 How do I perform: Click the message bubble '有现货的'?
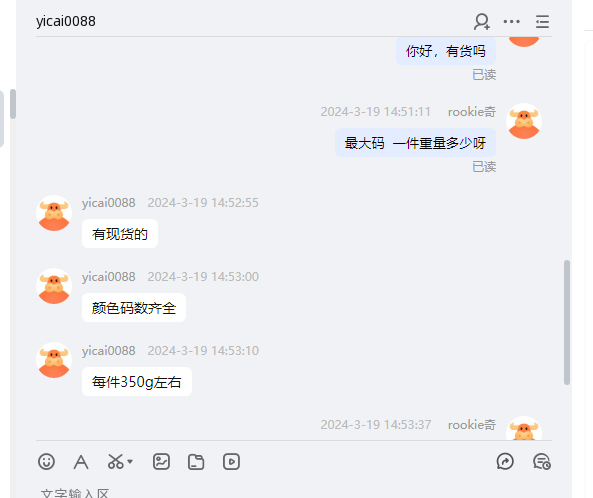120,234
